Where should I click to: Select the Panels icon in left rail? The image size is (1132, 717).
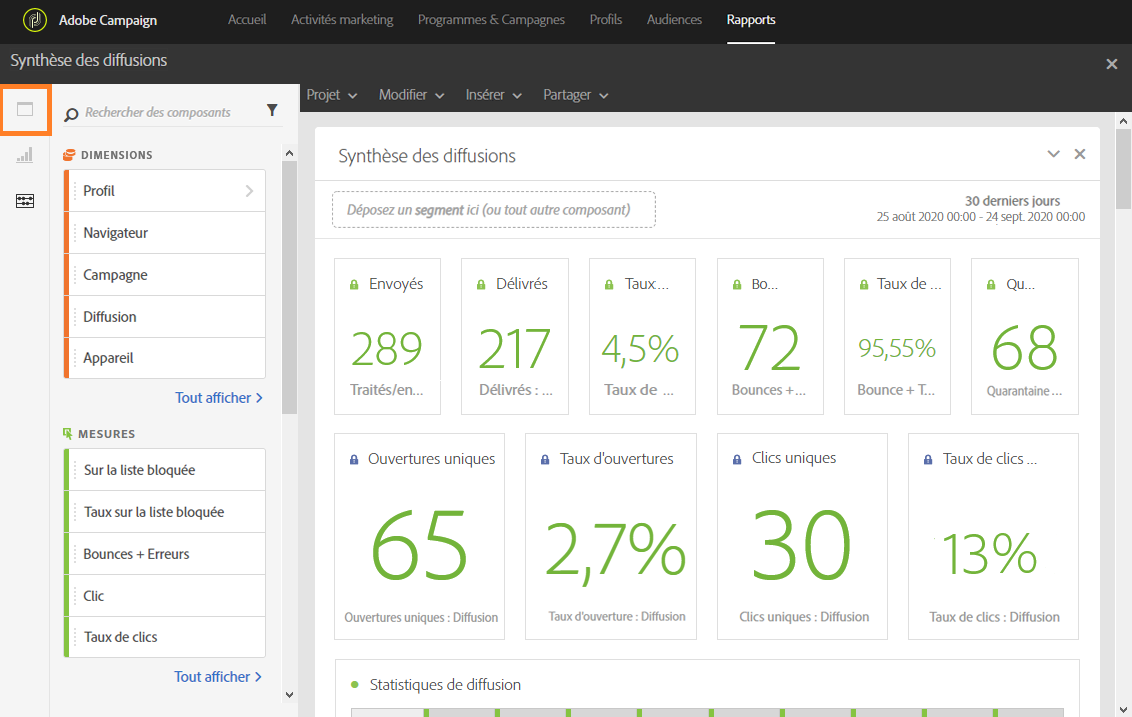click(25, 109)
